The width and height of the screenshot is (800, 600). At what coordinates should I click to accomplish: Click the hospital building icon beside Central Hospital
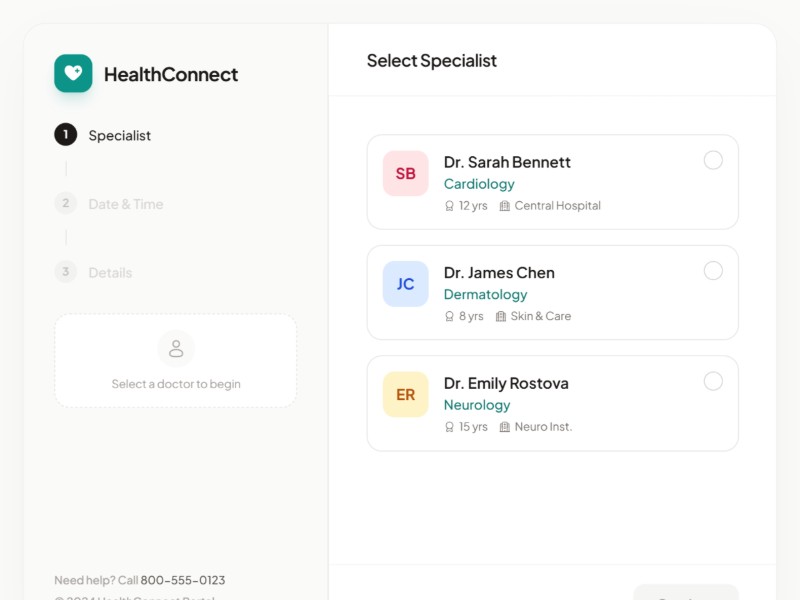(504, 206)
